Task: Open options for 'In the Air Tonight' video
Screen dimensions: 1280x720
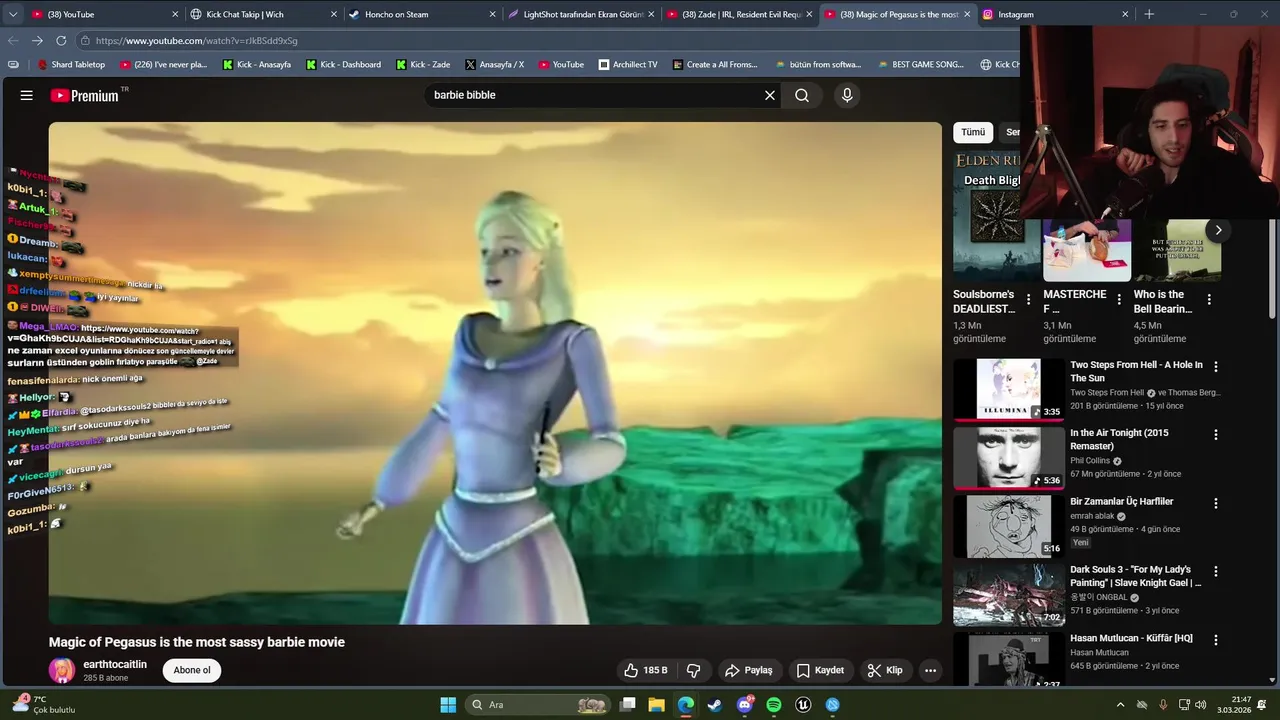Action: 1216,435
